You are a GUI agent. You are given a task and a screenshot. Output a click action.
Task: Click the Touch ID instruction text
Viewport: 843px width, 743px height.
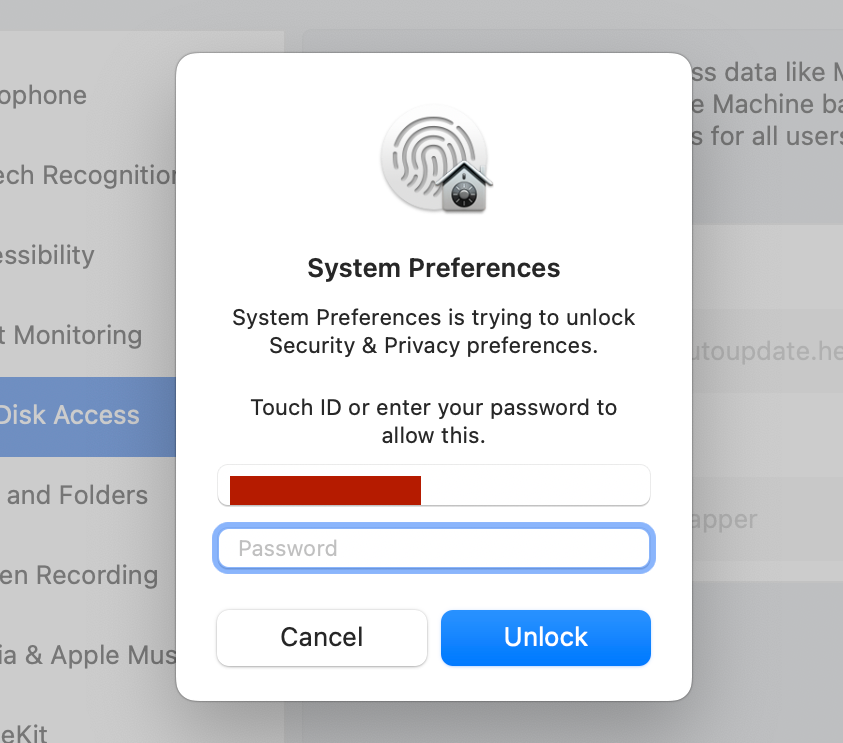[x=433, y=422]
